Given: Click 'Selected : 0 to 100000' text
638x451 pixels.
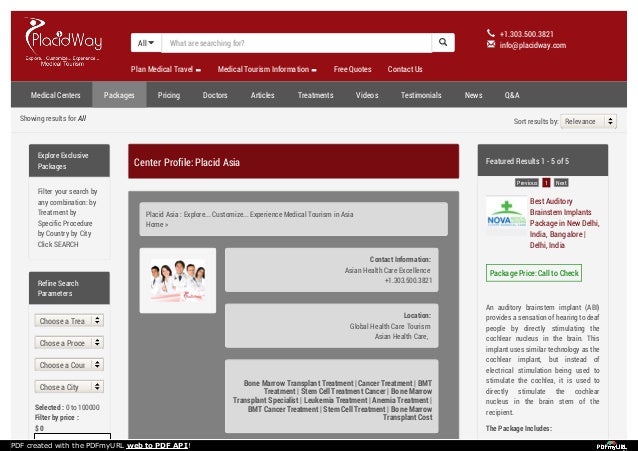Looking at the screenshot, I should click(x=67, y=407).
